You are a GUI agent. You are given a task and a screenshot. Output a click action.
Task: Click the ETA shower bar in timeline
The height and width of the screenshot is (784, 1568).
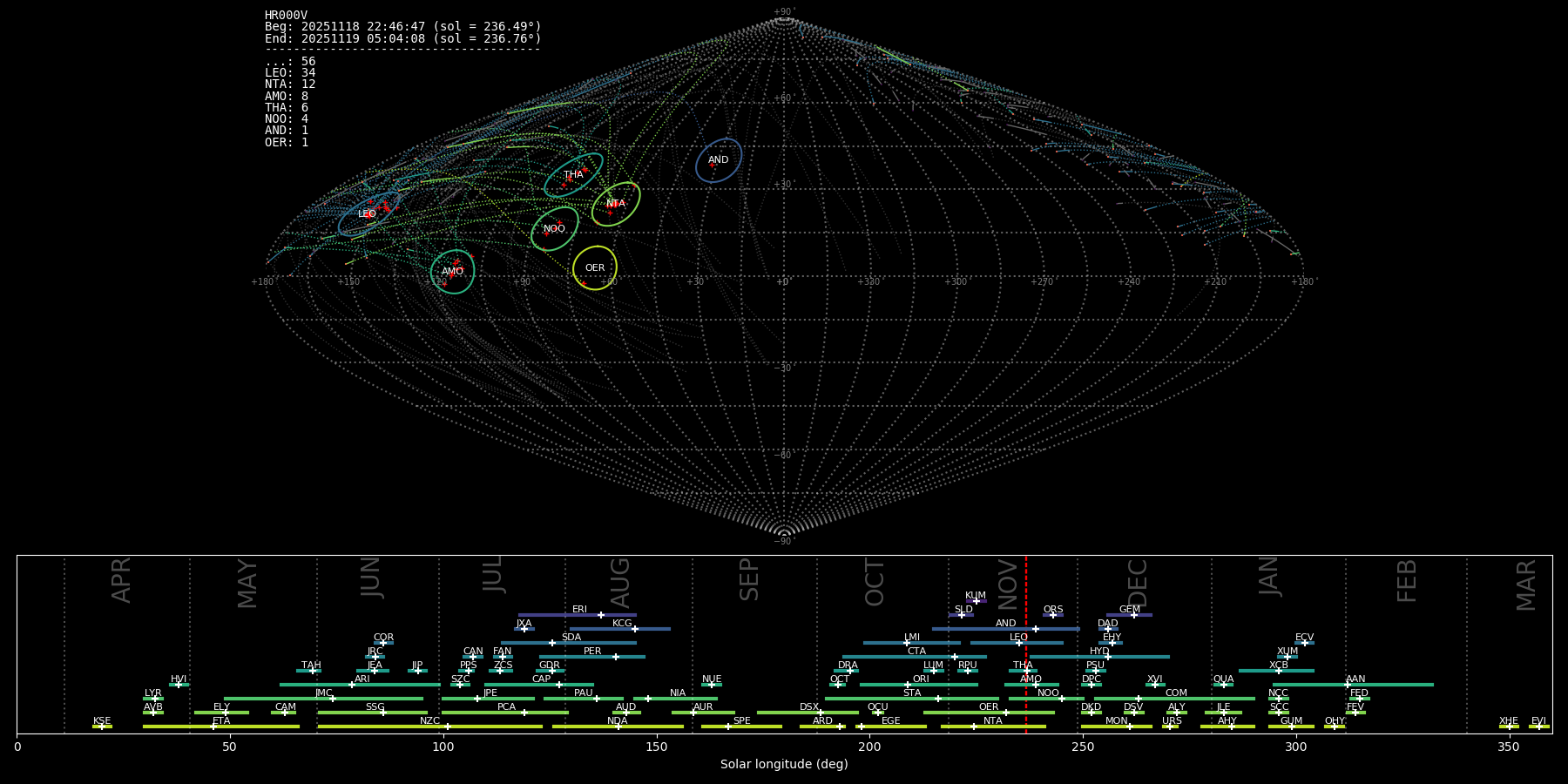pyautogui.click(x=221, y=727)
